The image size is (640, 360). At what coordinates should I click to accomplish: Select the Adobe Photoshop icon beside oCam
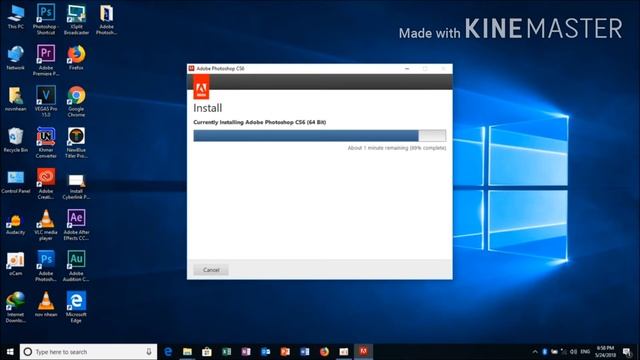(x=46, y=267)
